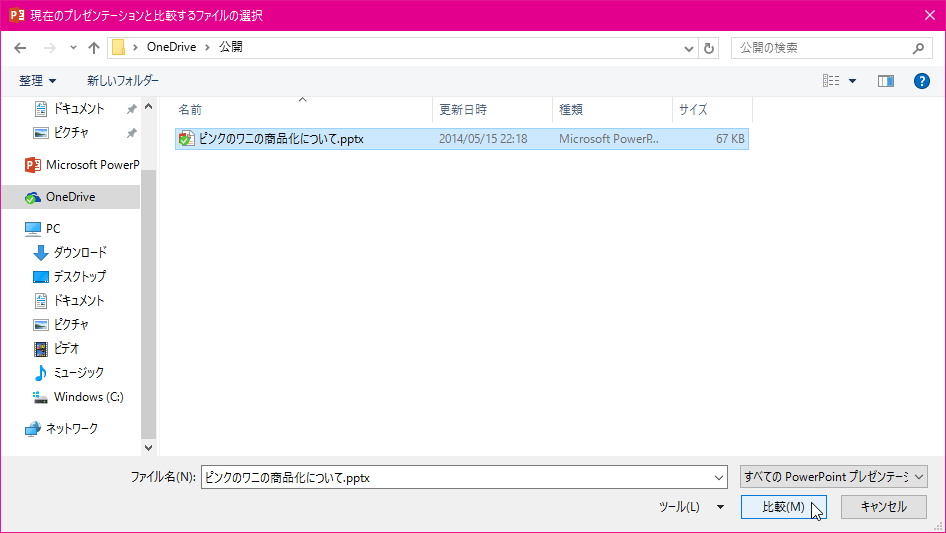Sort by the 種類 column header
The width and height of the screenshot is (946, 533).
pos(612,110)
